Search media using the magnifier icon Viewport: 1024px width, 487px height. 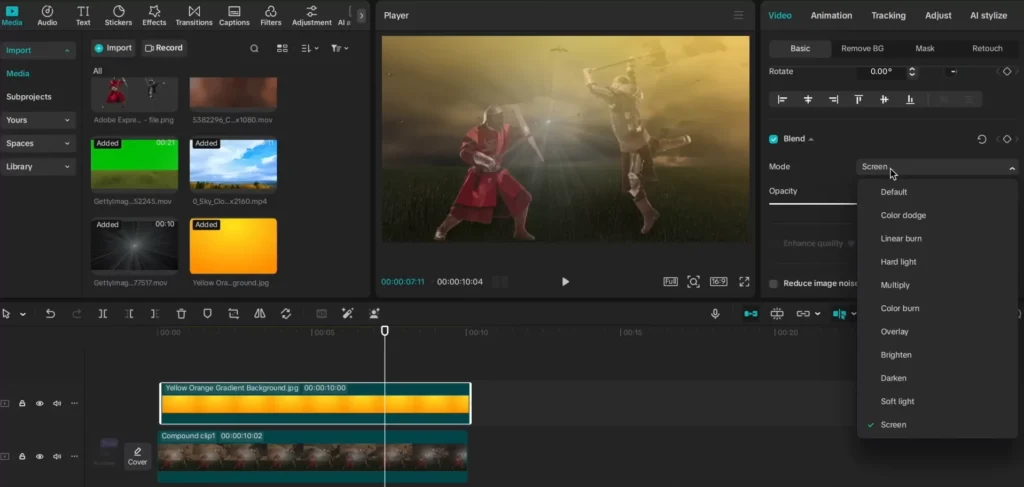point(255,48)
